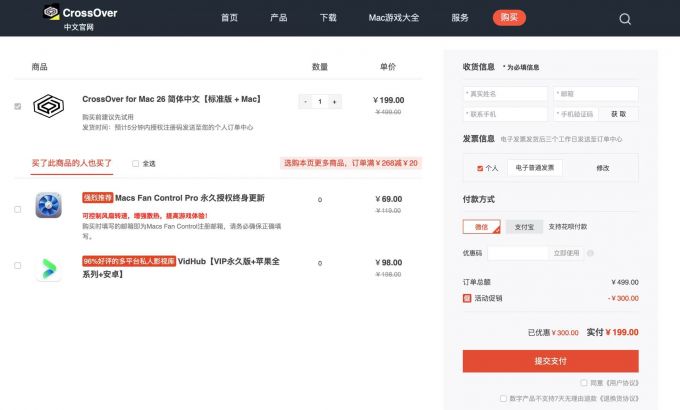Check the 同意《用户协议》 checkbox
Image resolution: width=680 pixels, height=410 pixels.
pos(584,383)
